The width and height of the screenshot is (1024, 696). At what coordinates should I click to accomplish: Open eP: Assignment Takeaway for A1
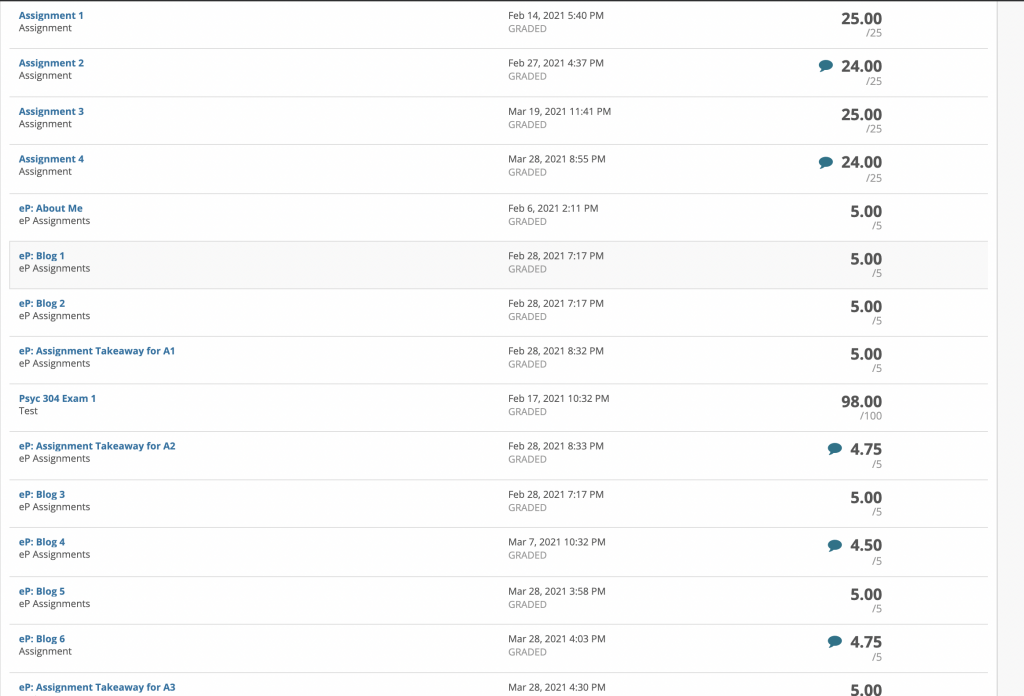pyautogui.click(x=97, y=351)
